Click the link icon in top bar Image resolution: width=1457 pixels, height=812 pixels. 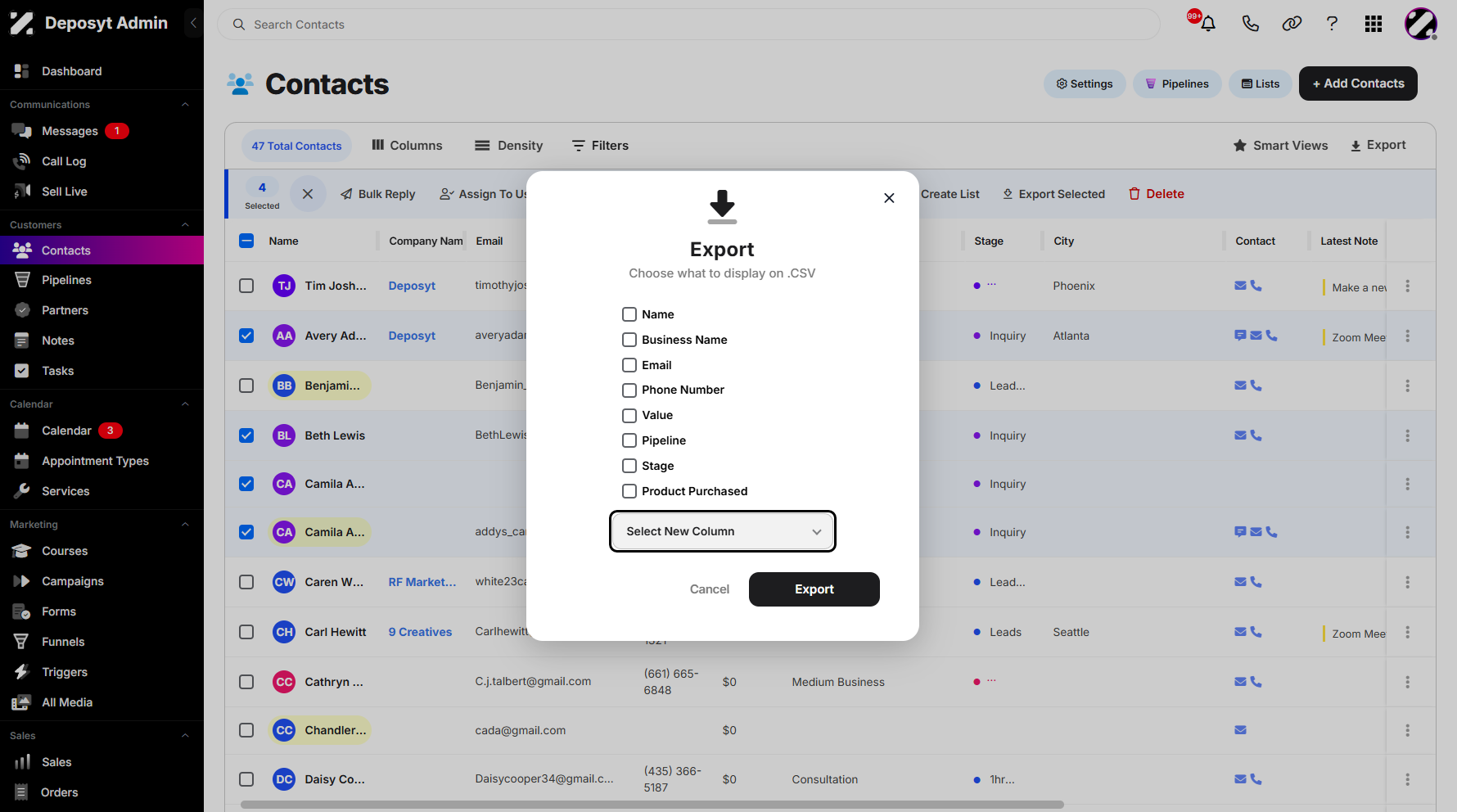coord(1292,24)
